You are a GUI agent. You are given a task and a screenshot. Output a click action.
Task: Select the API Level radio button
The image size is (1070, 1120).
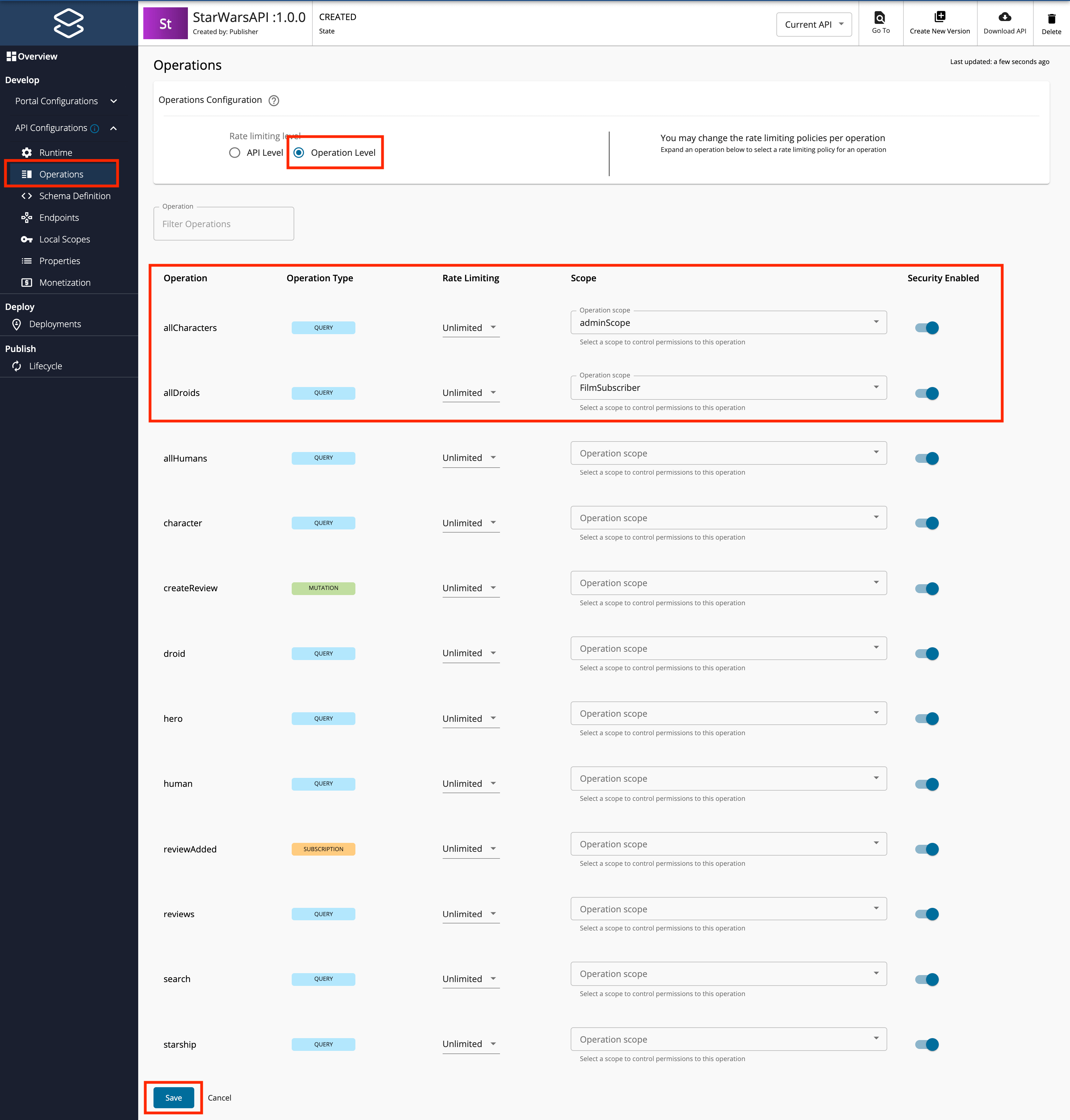coord(234,152)
